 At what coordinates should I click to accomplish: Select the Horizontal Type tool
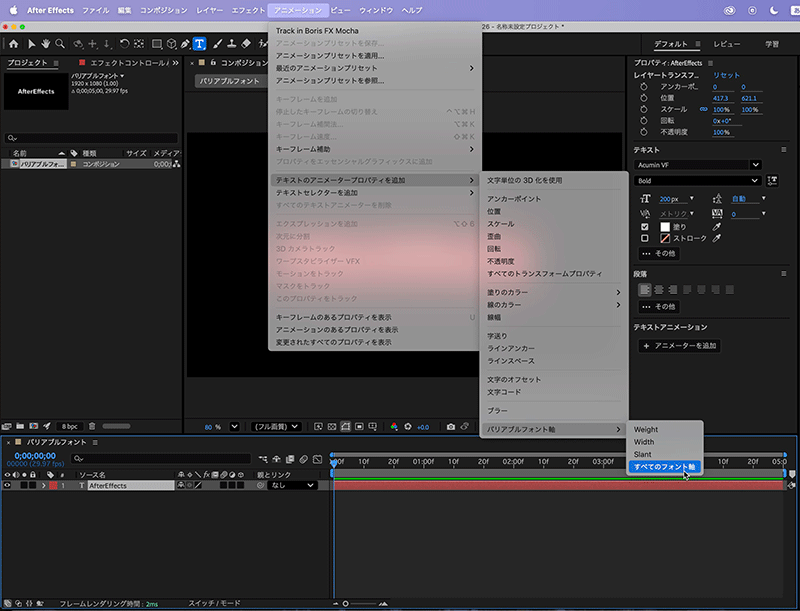(x=199, y=44)
